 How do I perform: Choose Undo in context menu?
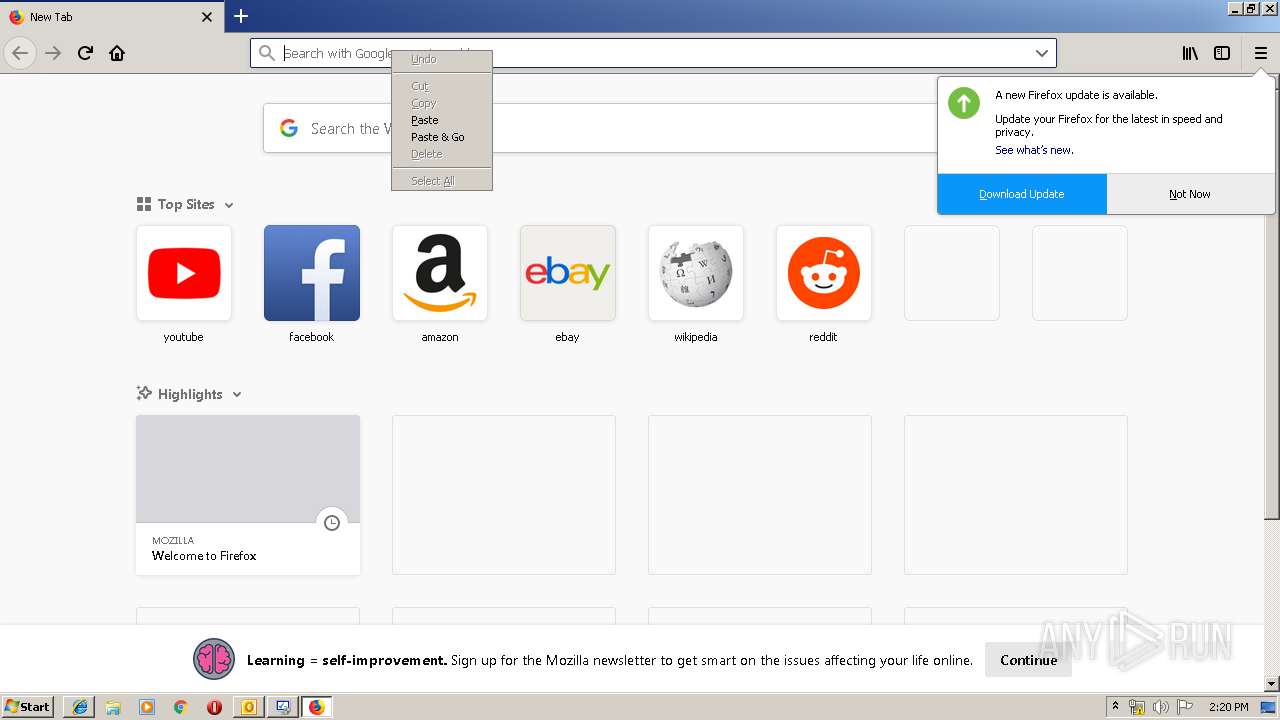(x=442, y=59)
